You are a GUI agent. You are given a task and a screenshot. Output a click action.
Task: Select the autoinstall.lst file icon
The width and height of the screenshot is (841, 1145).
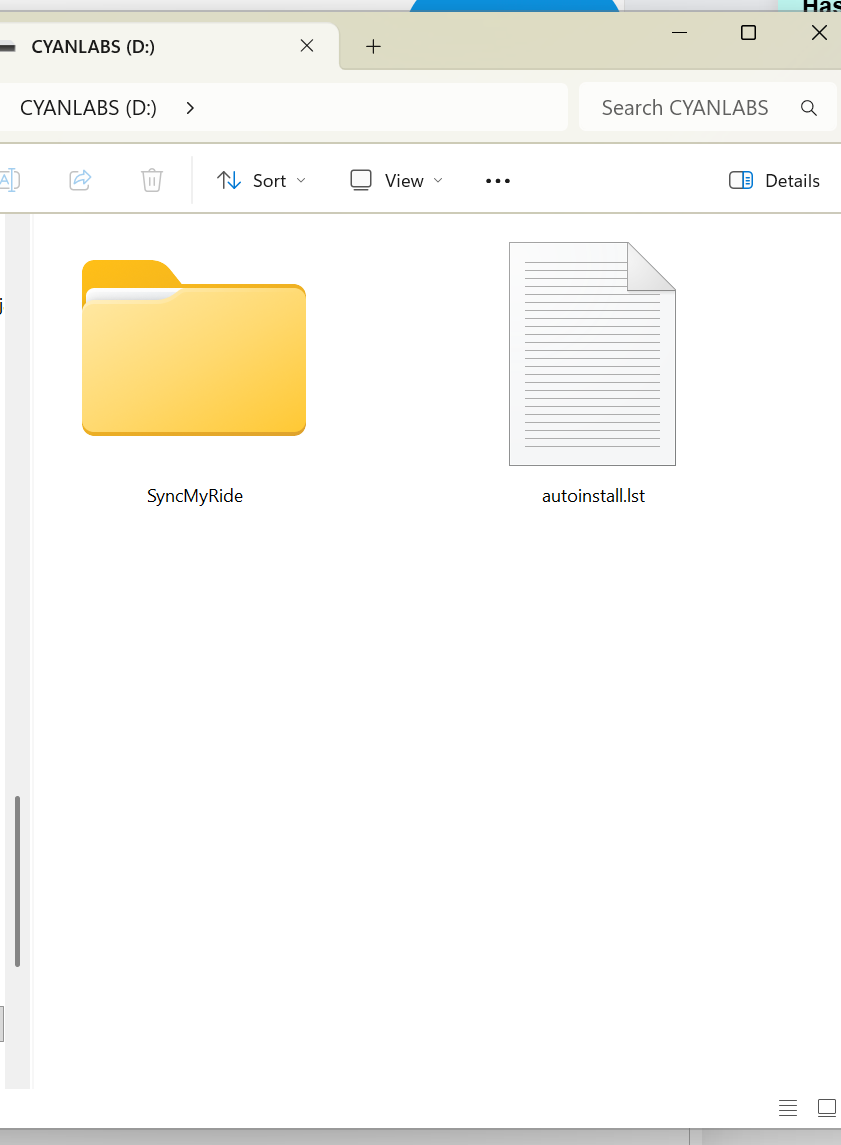[x=592, y=354]
